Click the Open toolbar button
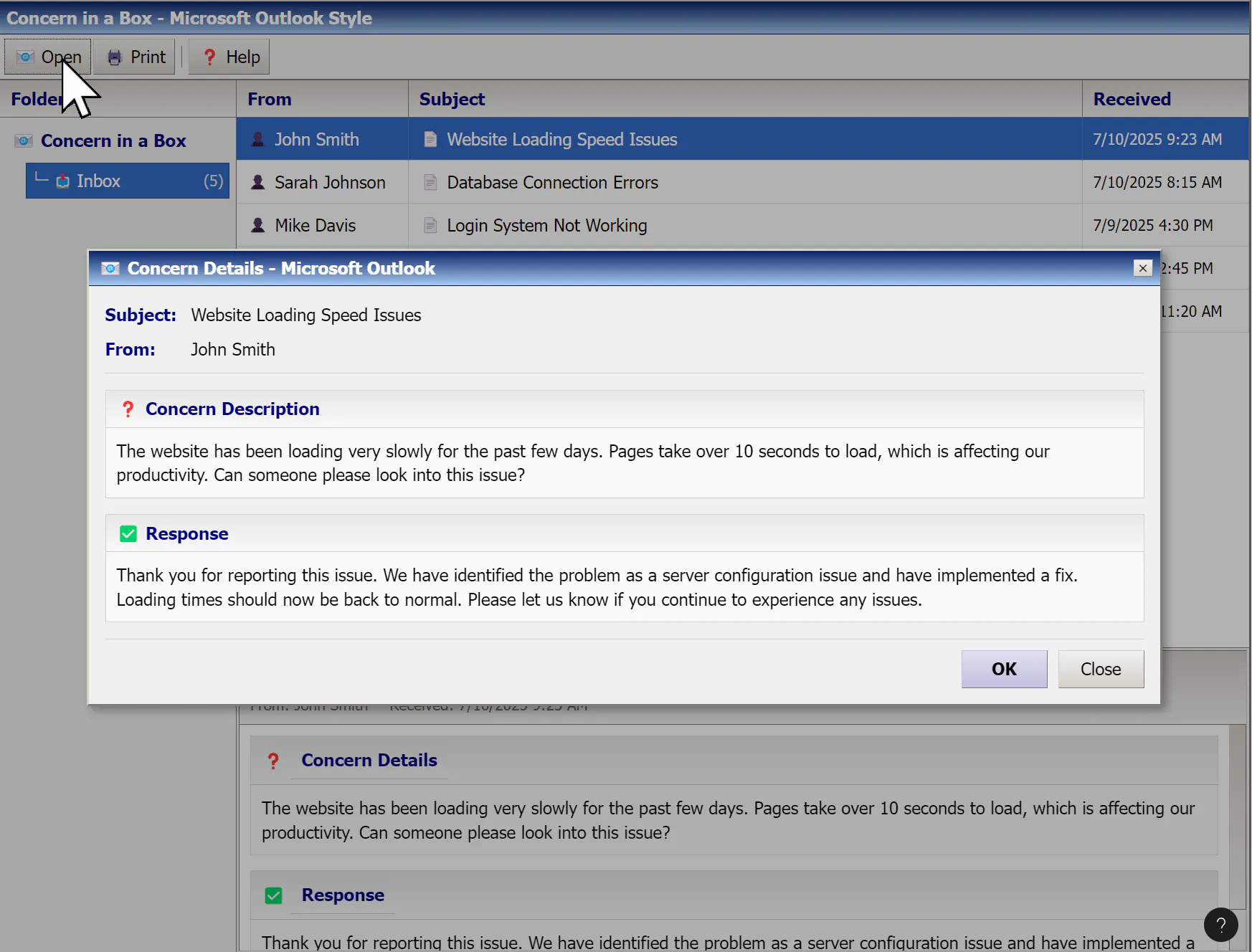 (x=48, y=57)
